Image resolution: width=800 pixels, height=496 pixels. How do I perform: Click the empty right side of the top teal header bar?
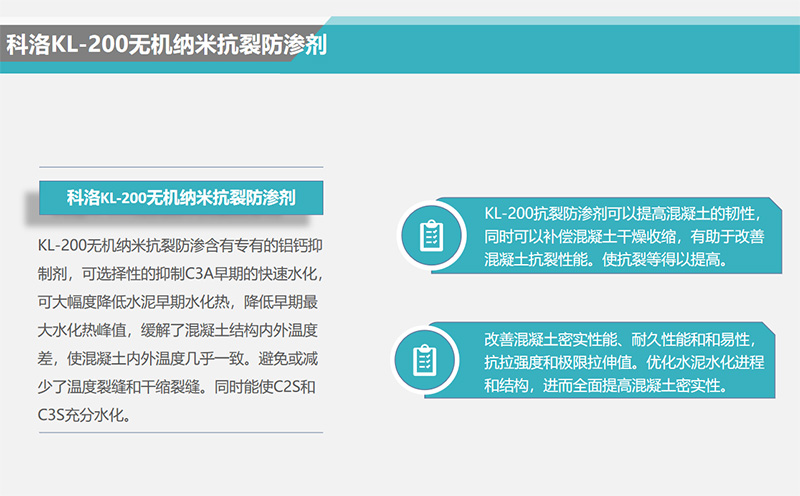[600, 46]
